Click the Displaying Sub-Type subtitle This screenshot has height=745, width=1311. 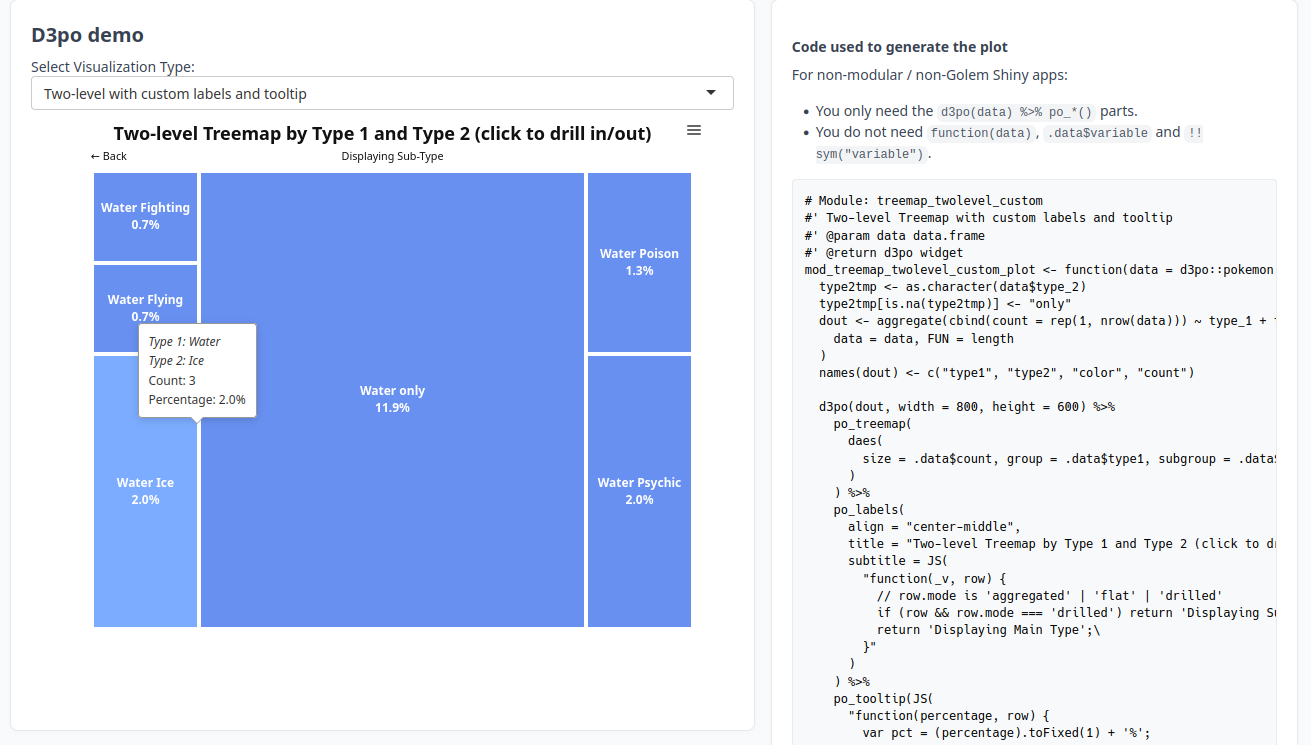click(392, 156)
